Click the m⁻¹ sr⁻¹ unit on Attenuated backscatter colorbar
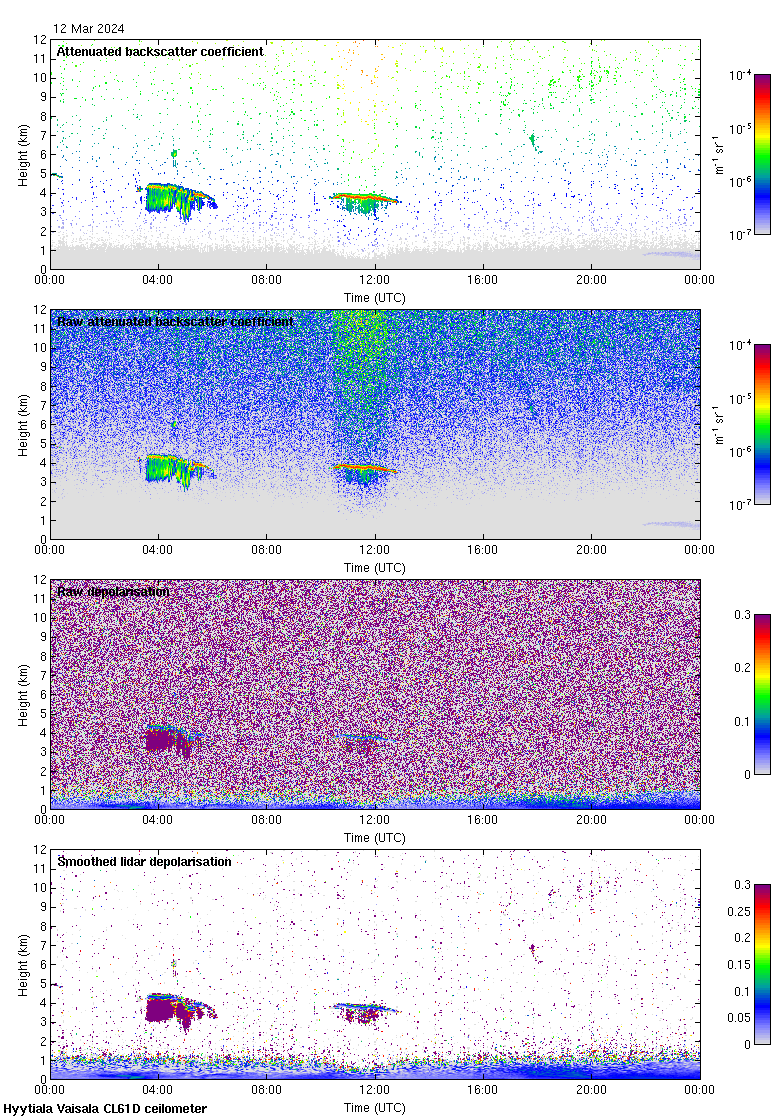 [x=719, y=154]
